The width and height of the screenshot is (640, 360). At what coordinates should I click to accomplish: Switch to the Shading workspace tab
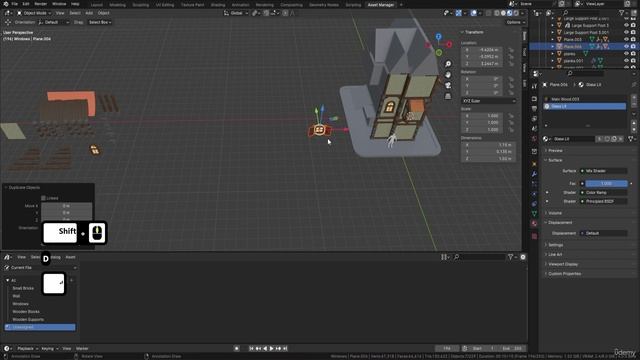coord(218,5)
